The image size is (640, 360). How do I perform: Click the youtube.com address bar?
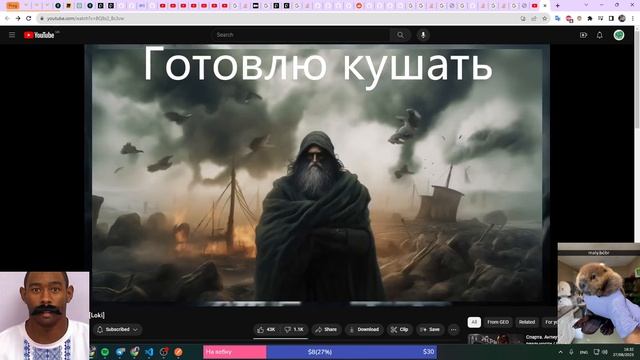tap(278, 18)
